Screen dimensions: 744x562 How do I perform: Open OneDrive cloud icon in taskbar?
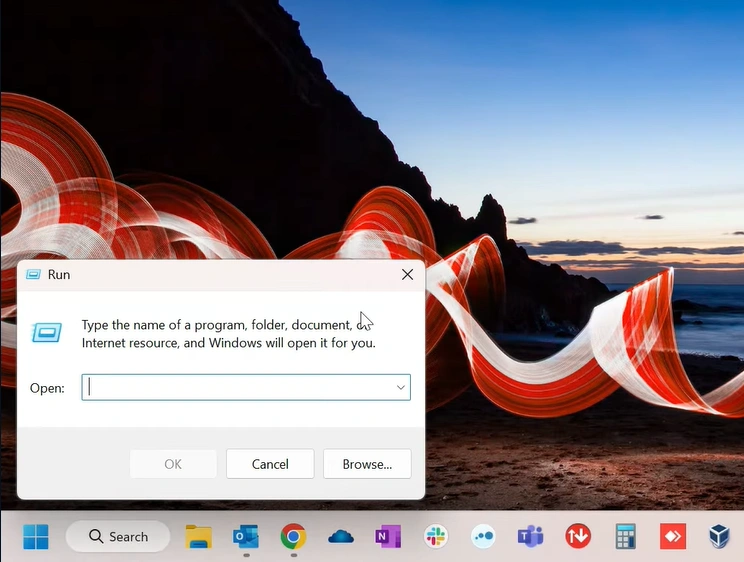pyautogui.click(x=341, y=537)
